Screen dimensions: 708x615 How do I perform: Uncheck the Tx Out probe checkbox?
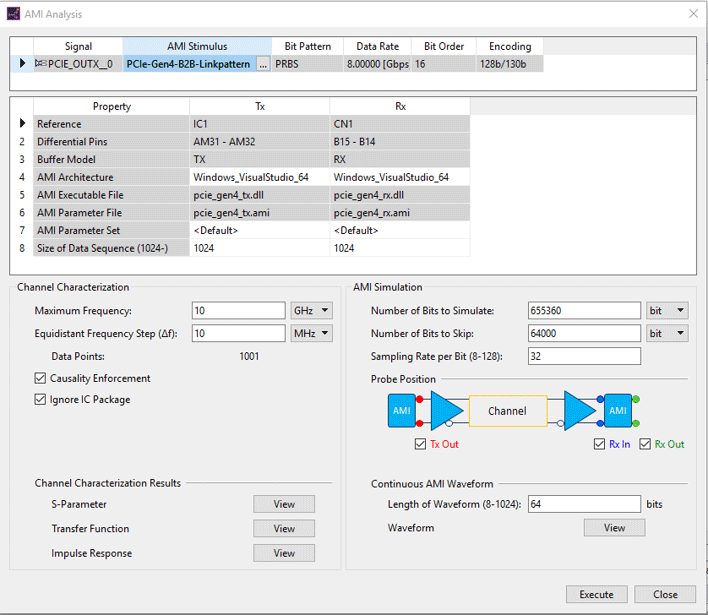420,444
